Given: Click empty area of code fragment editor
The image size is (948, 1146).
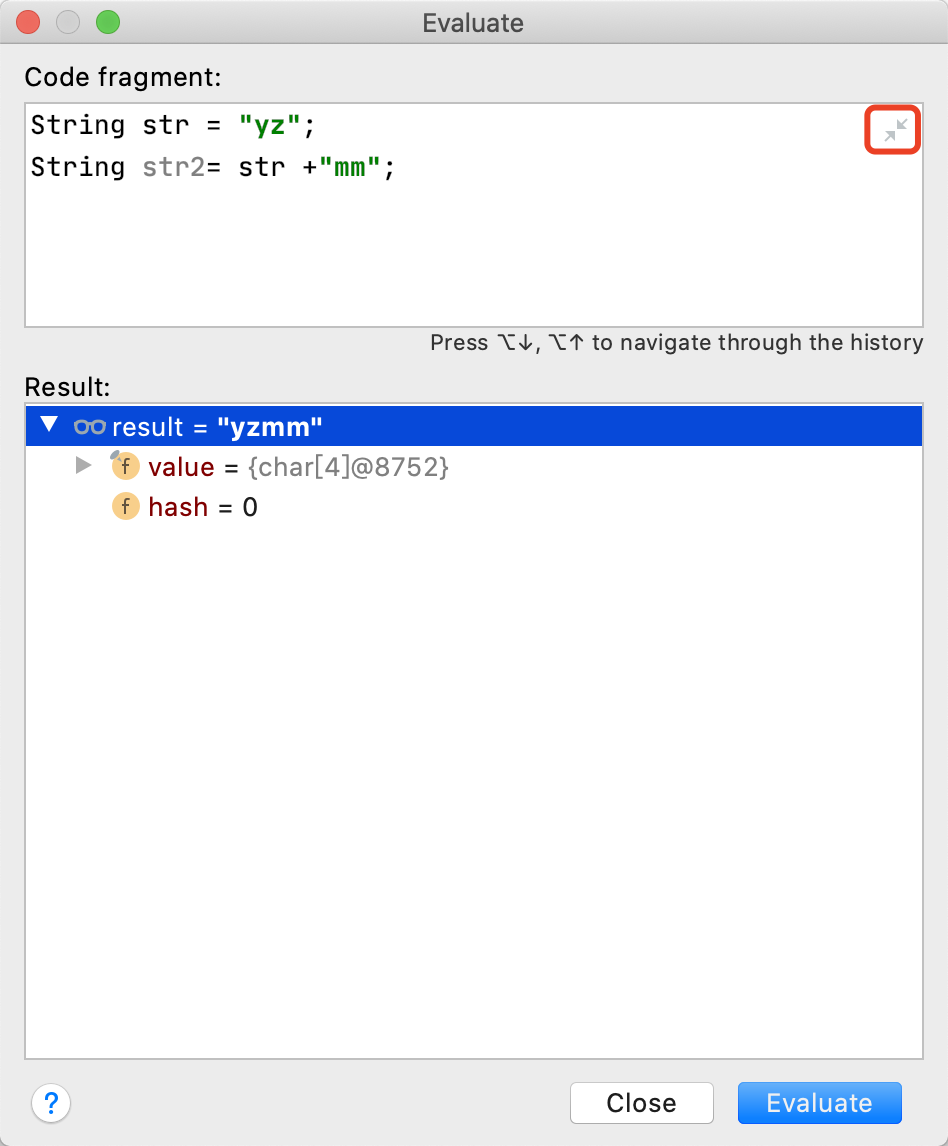Looking at the screenshot, I should click(x=470, y=260).
